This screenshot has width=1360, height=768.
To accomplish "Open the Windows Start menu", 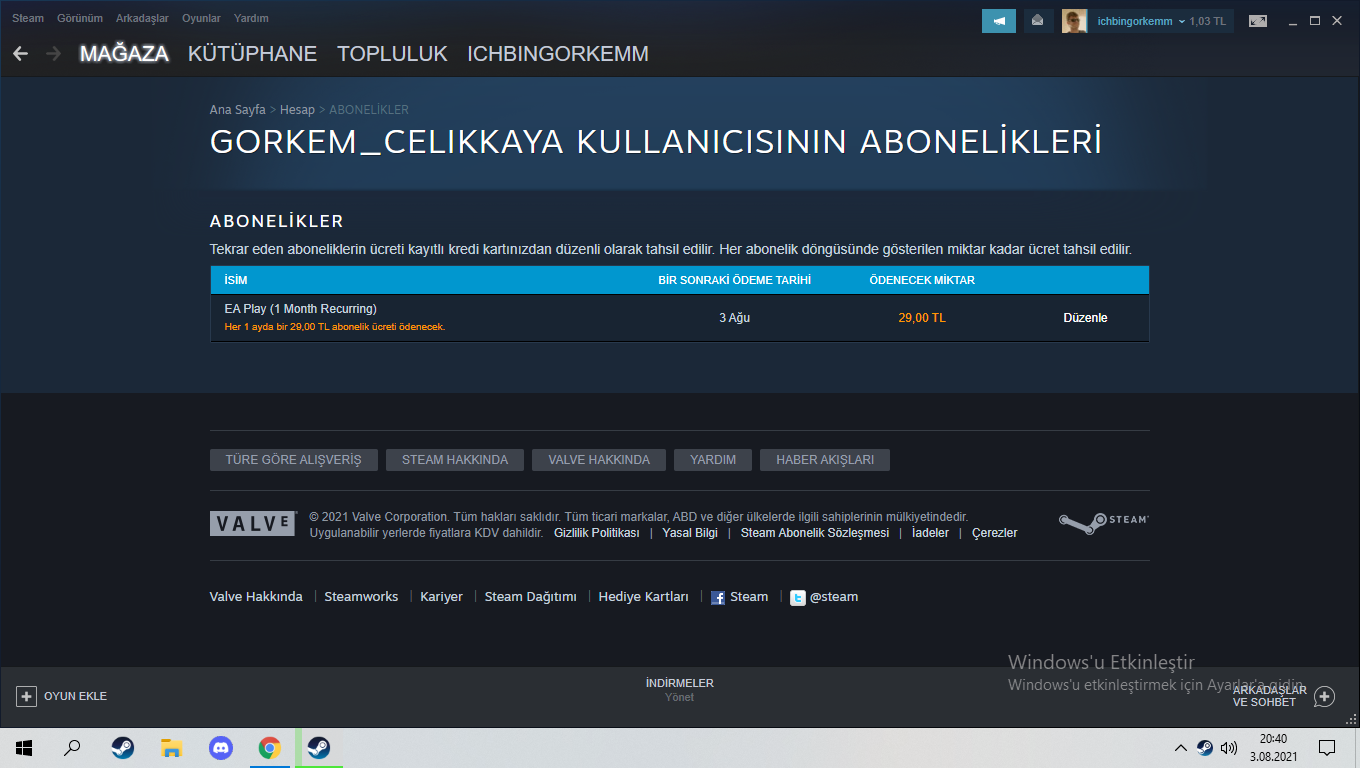I will 24,747.
